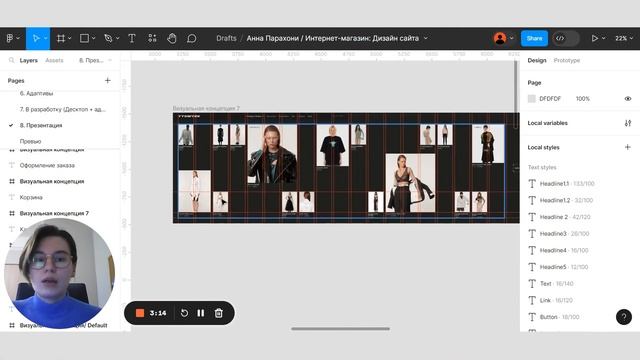Select the Move tool

pos(36,38)
